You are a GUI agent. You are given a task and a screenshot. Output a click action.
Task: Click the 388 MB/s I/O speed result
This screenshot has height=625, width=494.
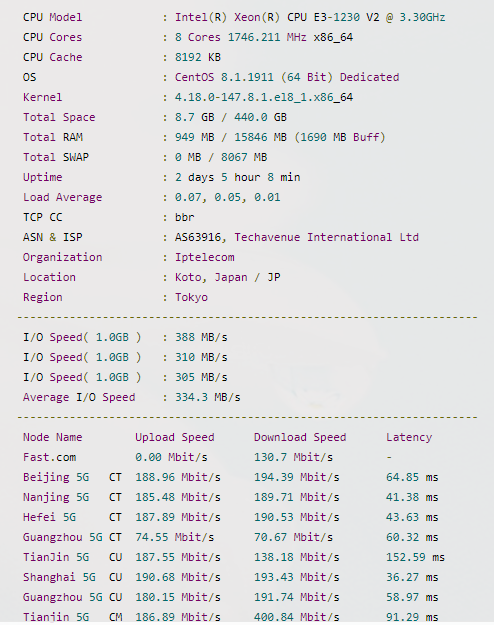[x=201, y=337]
